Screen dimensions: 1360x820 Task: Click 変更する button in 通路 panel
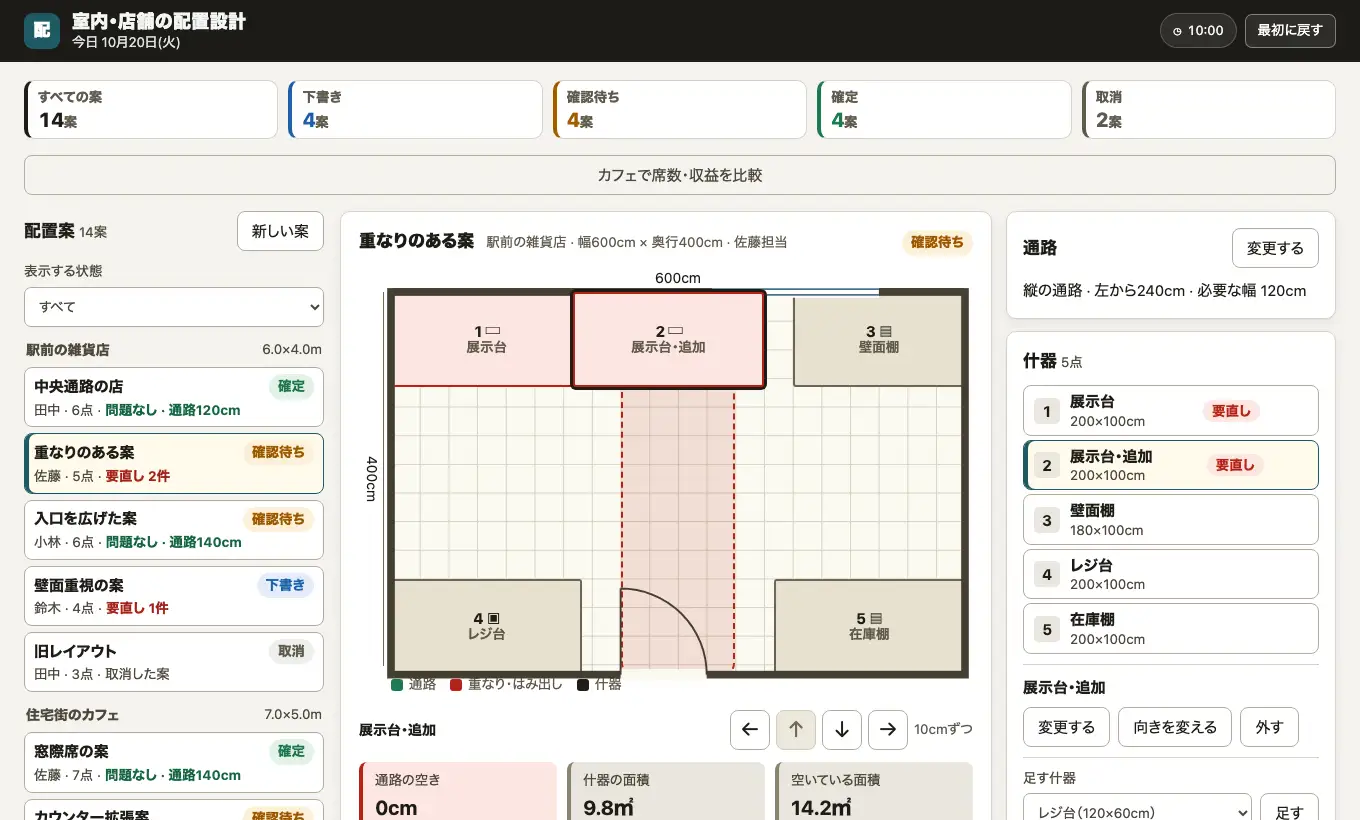pyautogui.click(x=1275, y=248)
